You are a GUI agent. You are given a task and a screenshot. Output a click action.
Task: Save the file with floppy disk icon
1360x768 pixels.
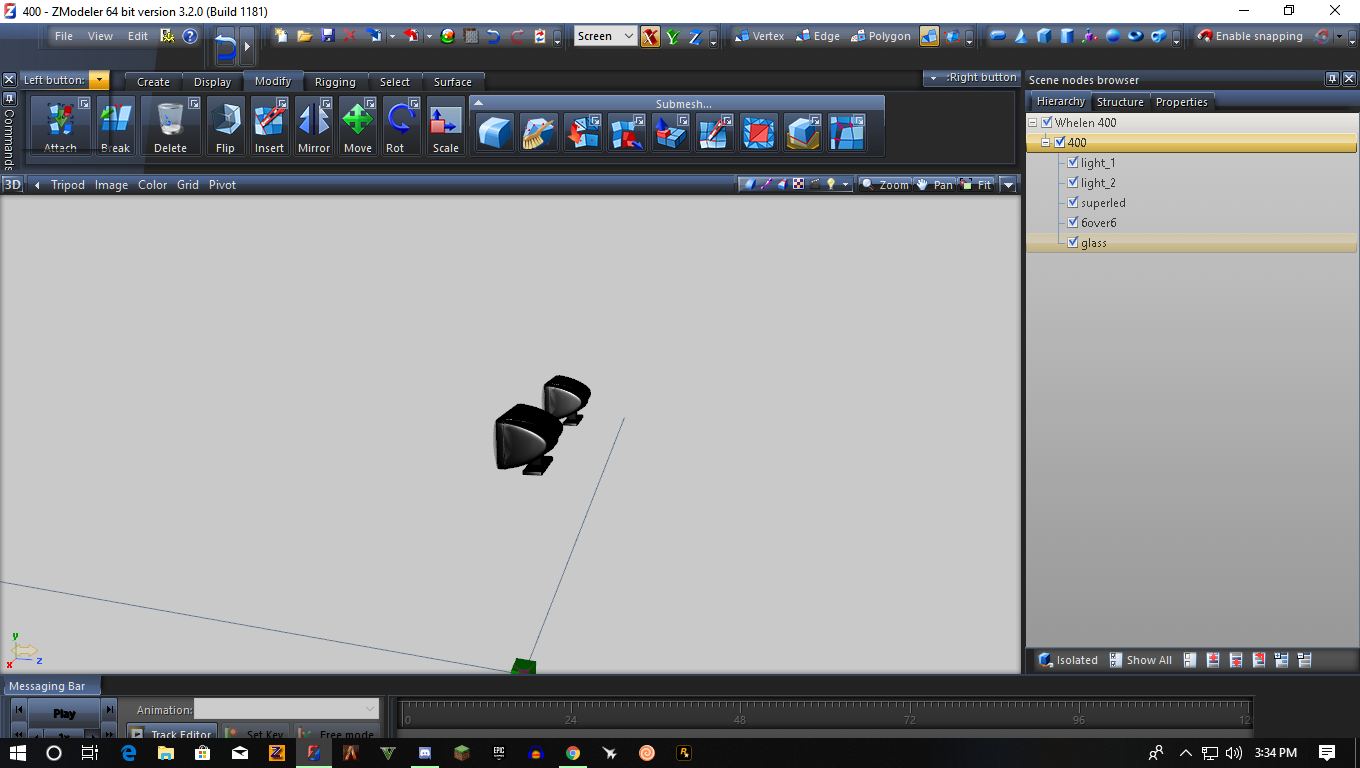pos(327,36)
